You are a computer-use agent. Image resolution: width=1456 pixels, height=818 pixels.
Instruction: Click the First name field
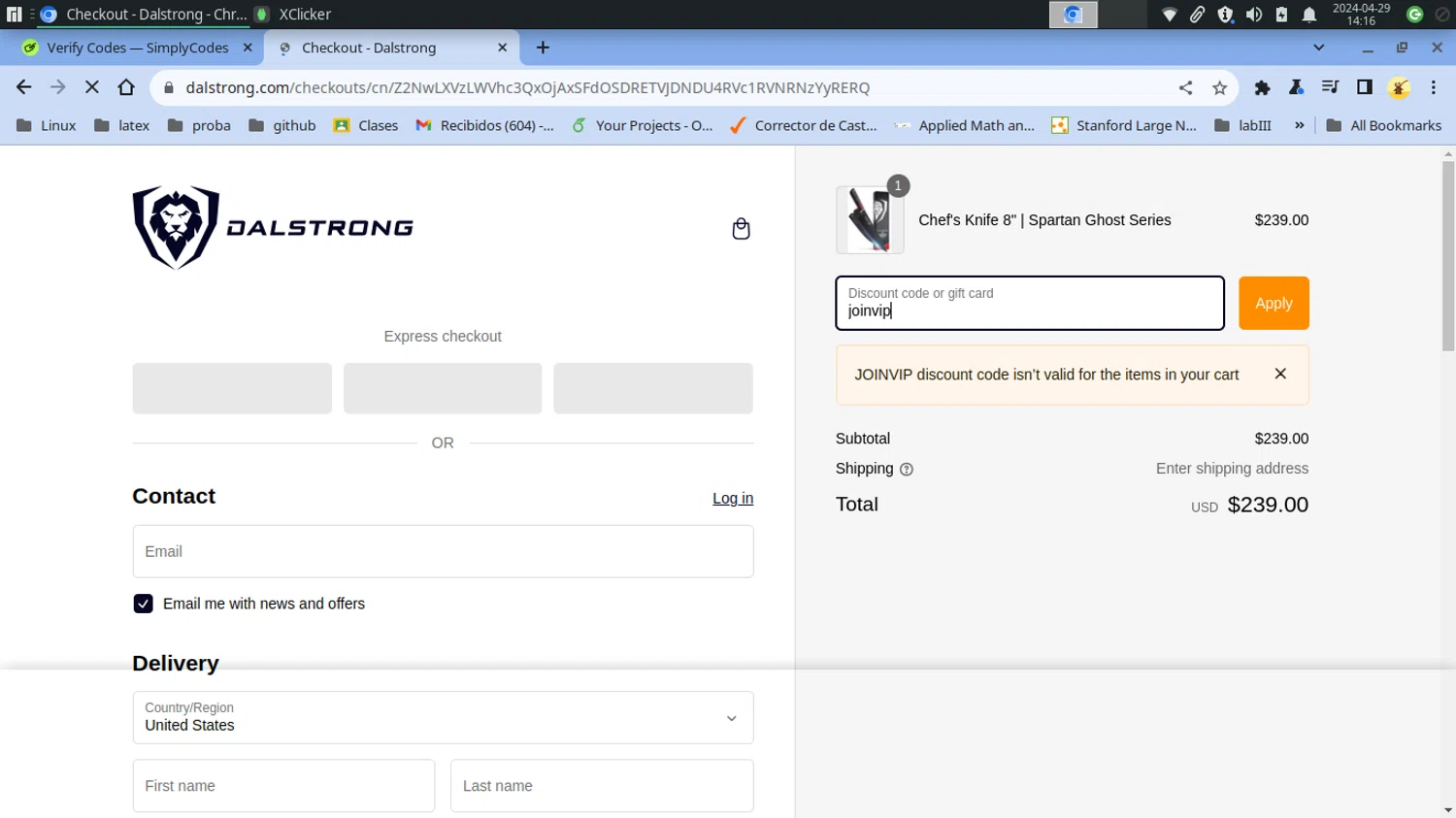pyautogui.click(x=283, y=786)
